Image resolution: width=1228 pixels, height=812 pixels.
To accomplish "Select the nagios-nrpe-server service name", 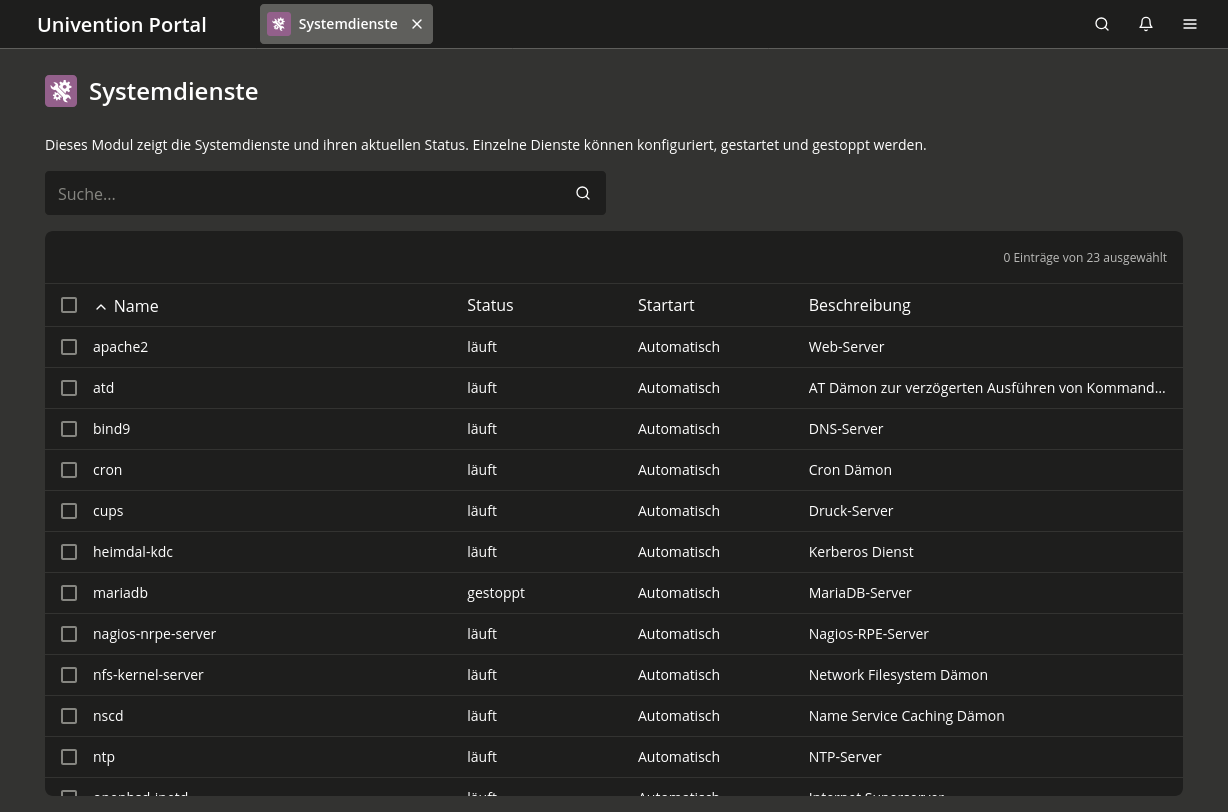I will [x=154, y=634].
